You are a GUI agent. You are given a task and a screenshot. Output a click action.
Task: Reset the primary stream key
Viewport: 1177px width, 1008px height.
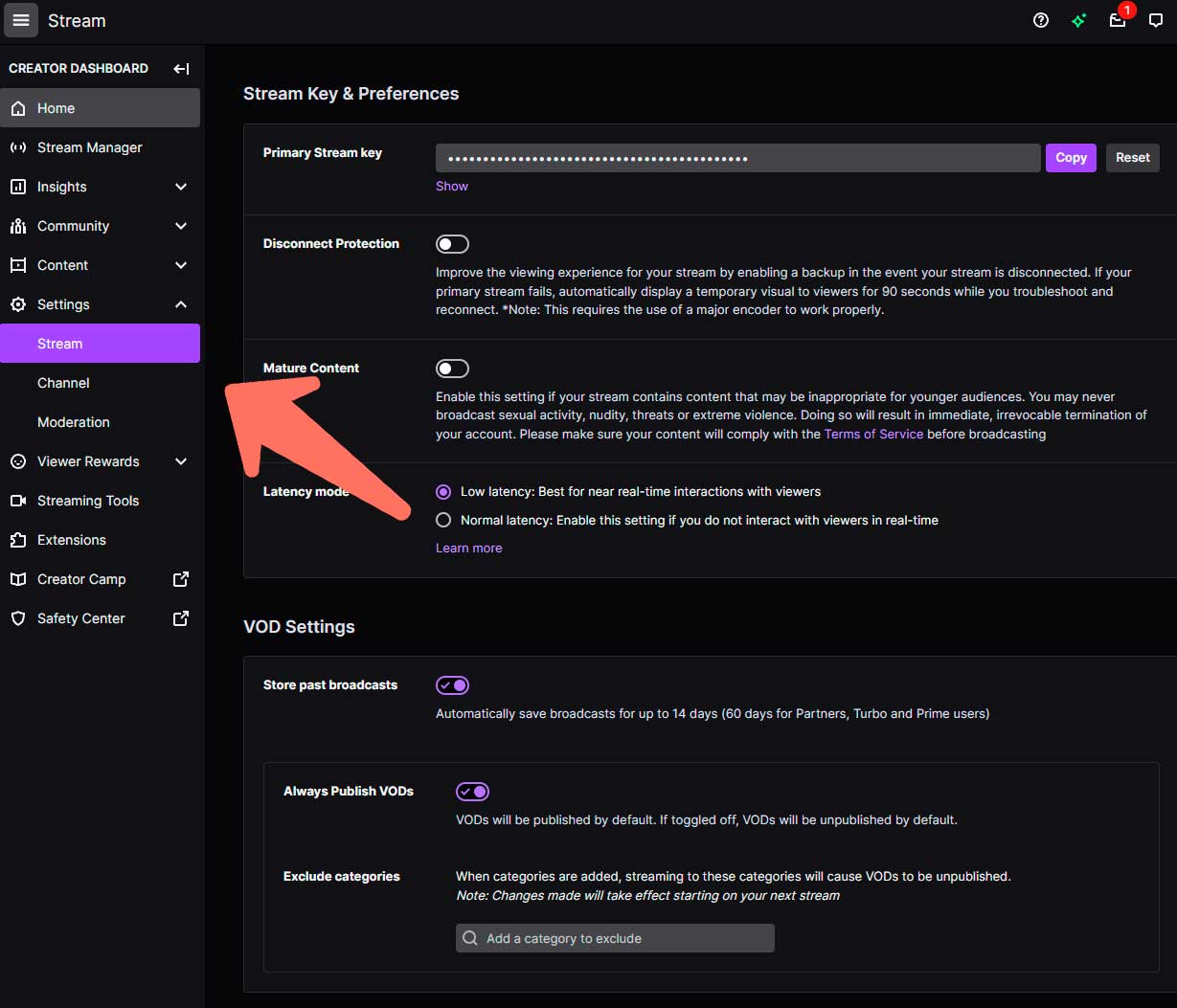point(1133,158)
